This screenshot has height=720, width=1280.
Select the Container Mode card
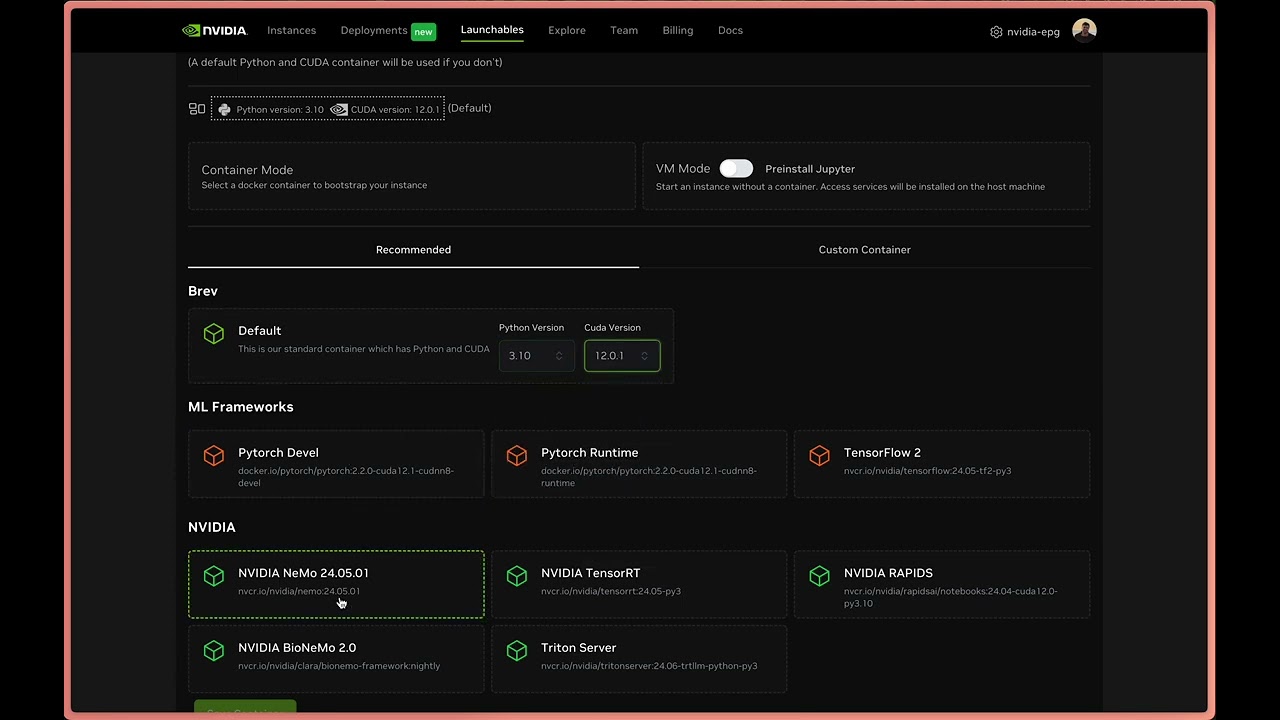click(412, 176)
